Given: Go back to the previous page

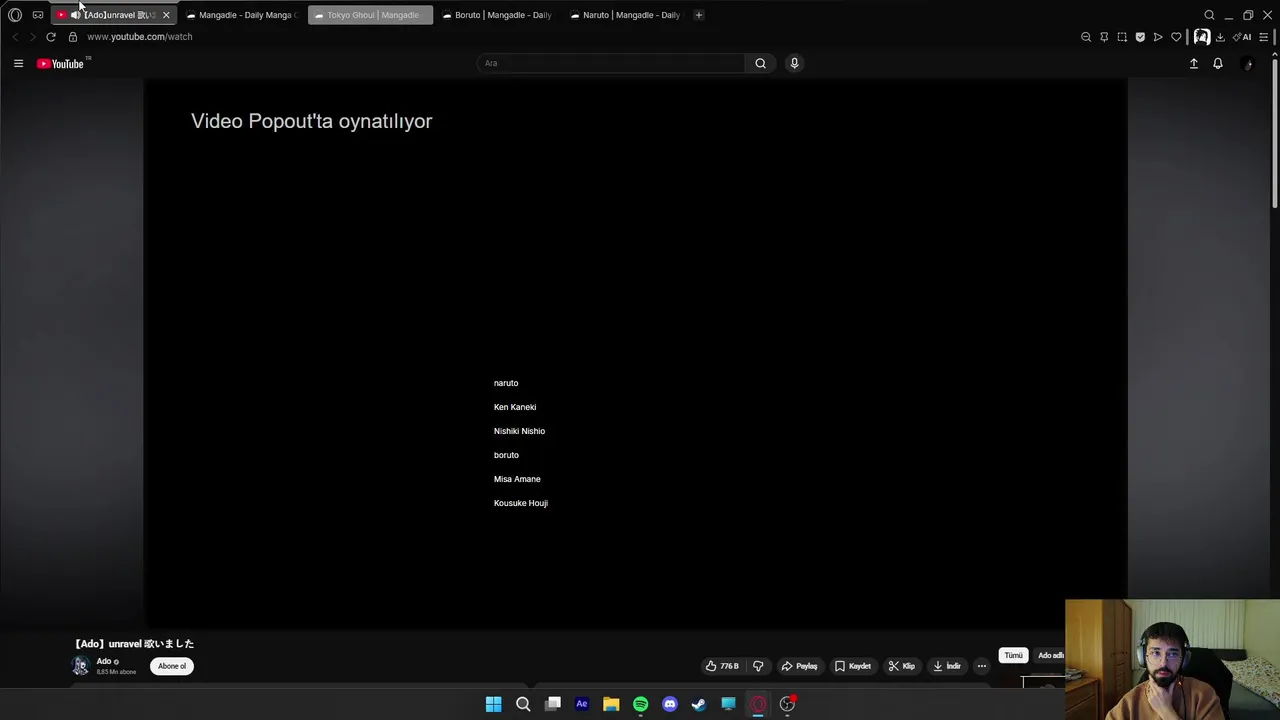Looking at the screenshot, I should (15, 37).
